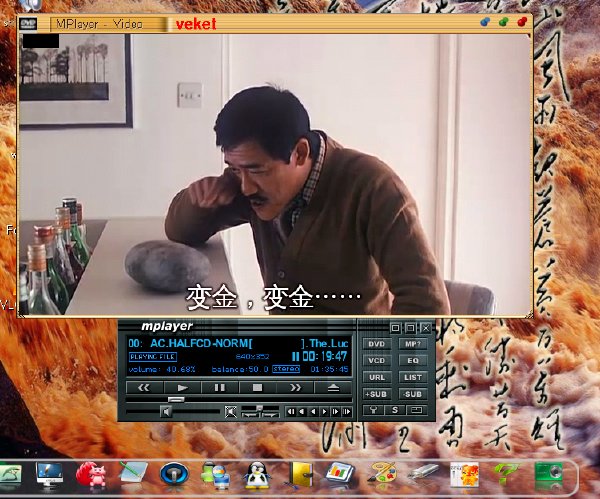Click the DVD icon in video title bar

pos(28,24)
